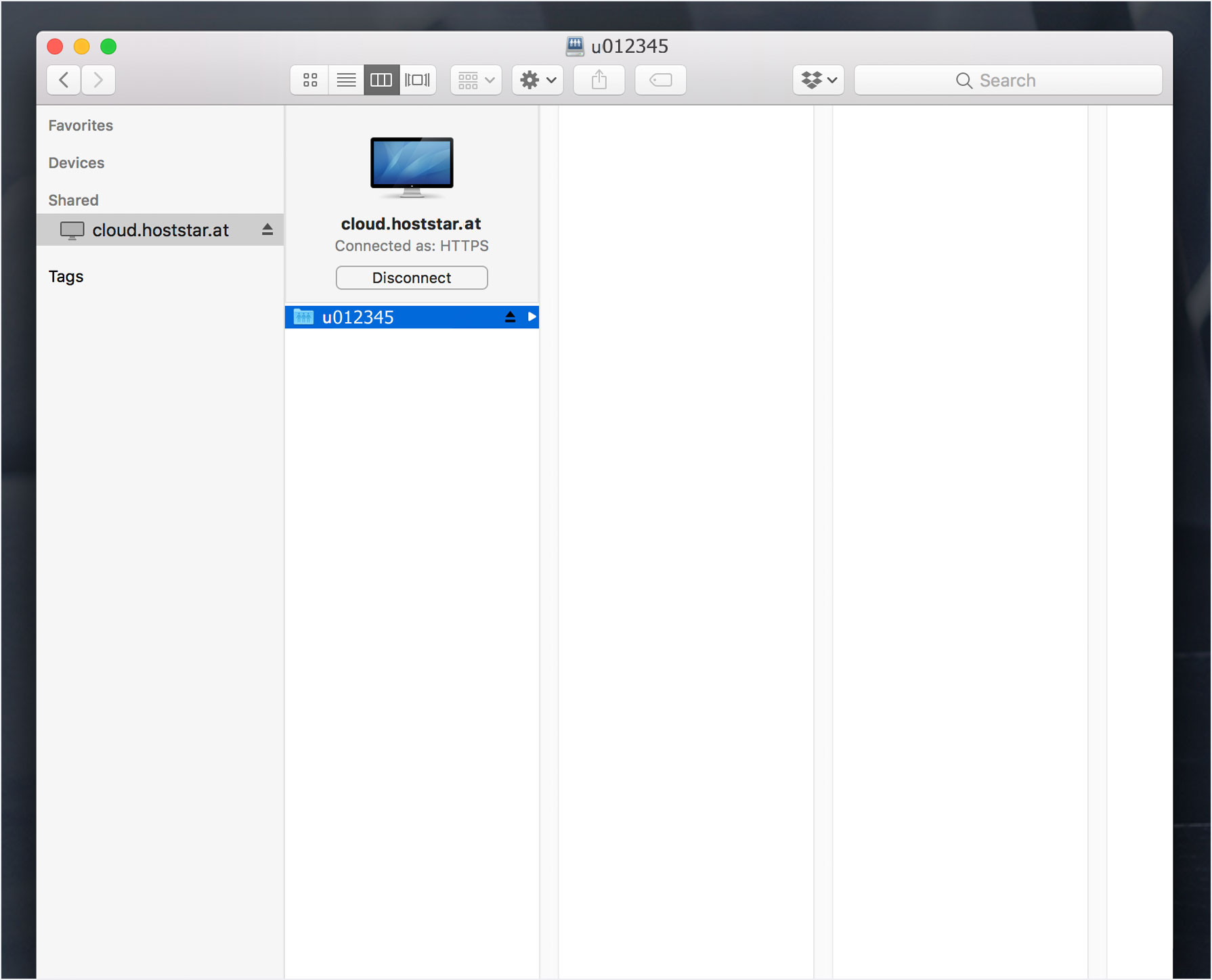
Task: Zoom the window with green button
Action: tap(108, 46)
